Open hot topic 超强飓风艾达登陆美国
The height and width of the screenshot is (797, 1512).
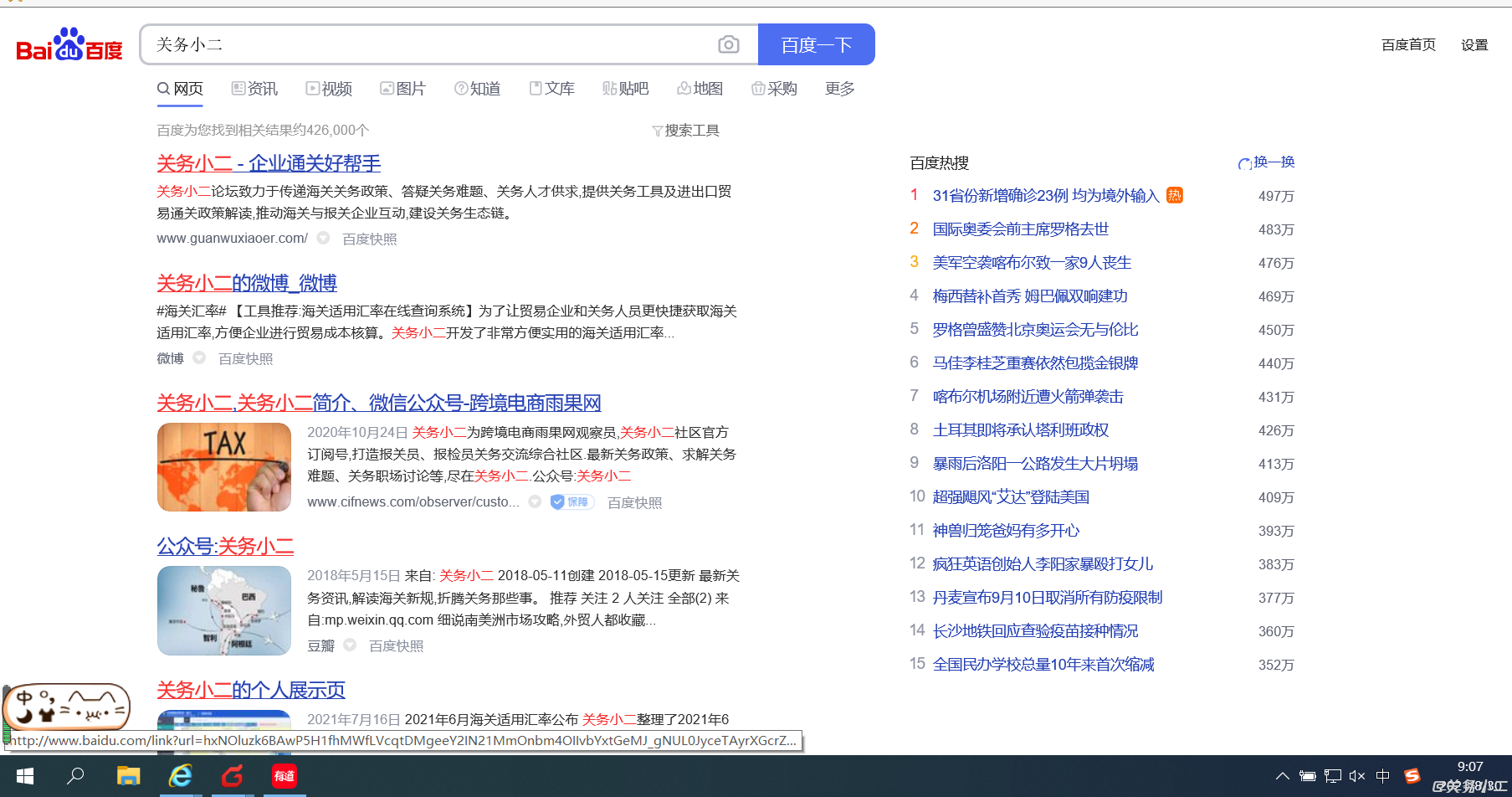pos(1011,497)
